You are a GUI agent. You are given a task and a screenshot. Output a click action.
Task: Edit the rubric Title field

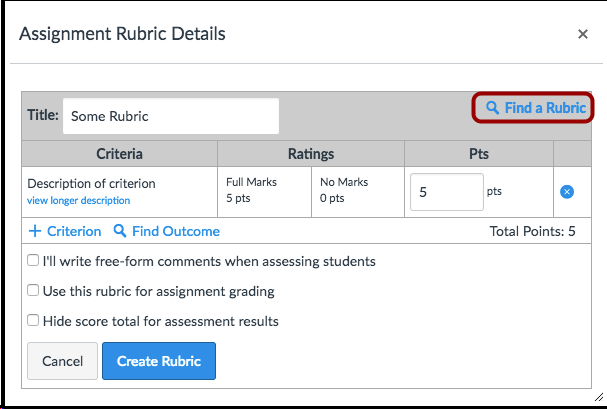tap(171, 116)
